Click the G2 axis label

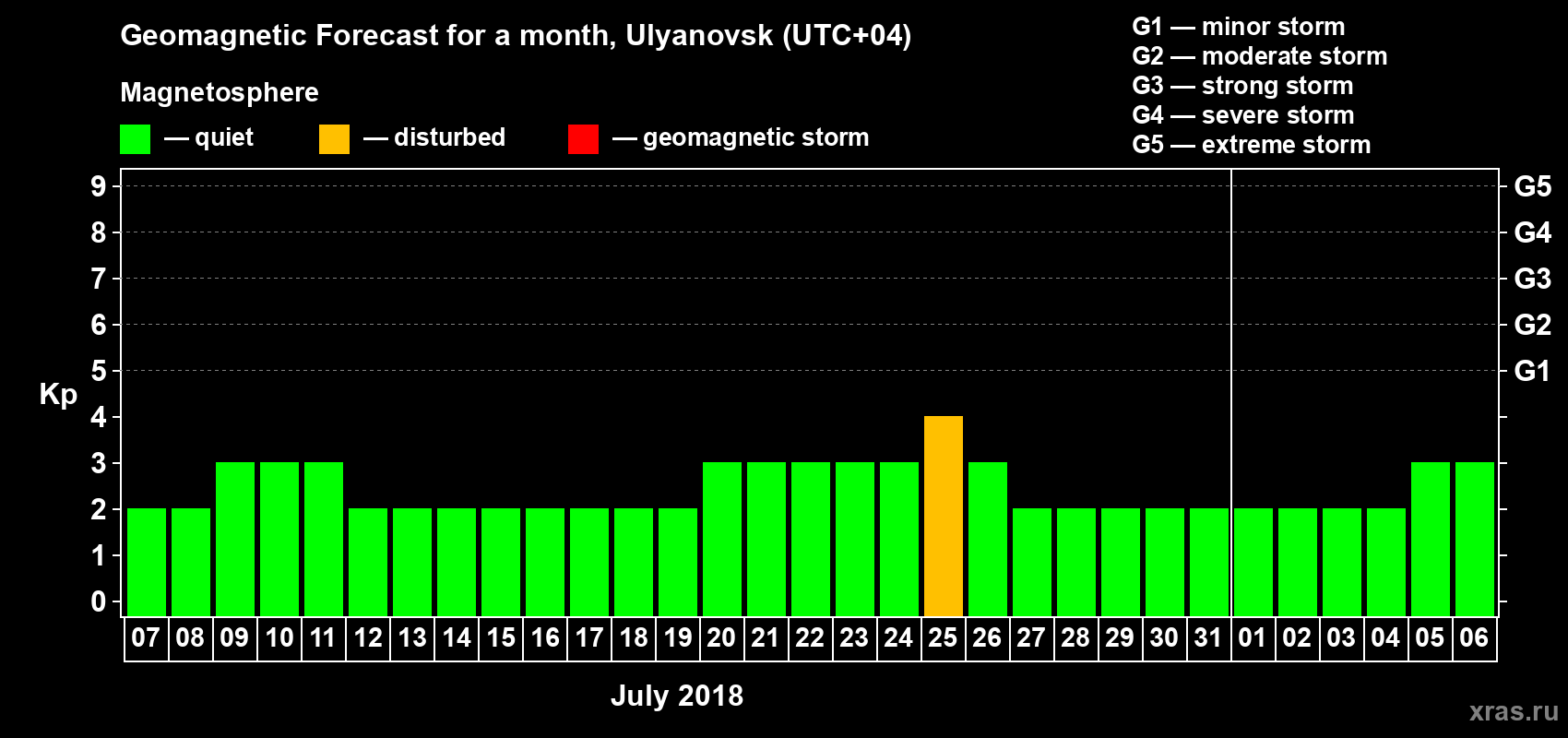(1533, 325)
